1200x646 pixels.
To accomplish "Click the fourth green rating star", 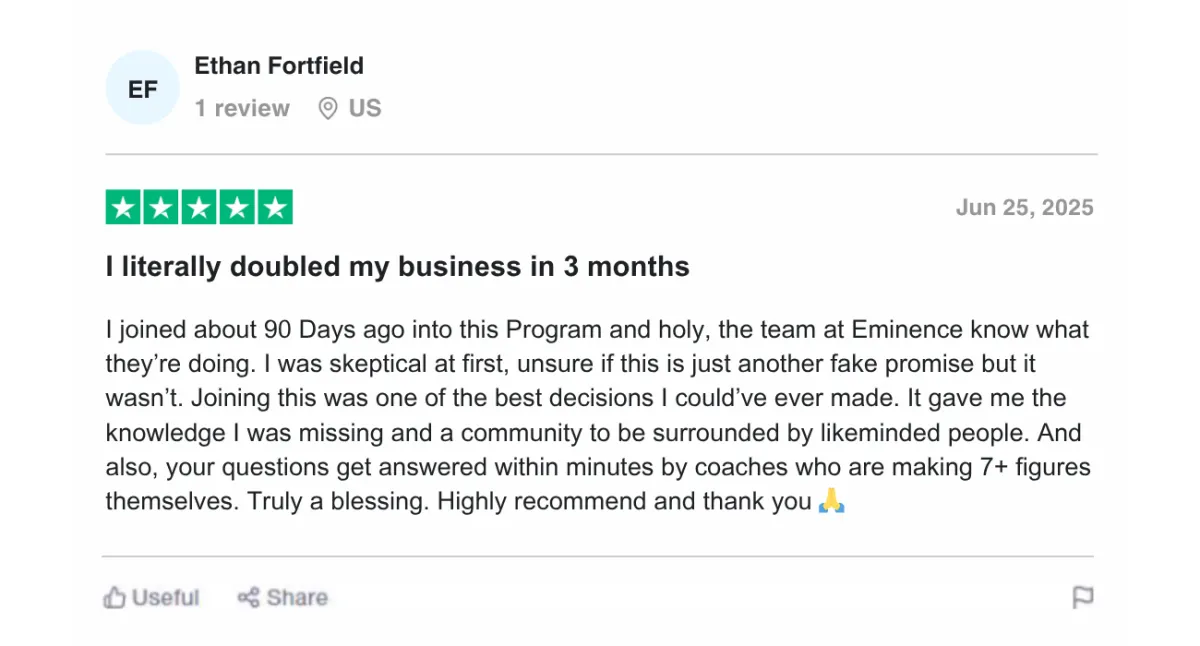I will coord(237,207).
